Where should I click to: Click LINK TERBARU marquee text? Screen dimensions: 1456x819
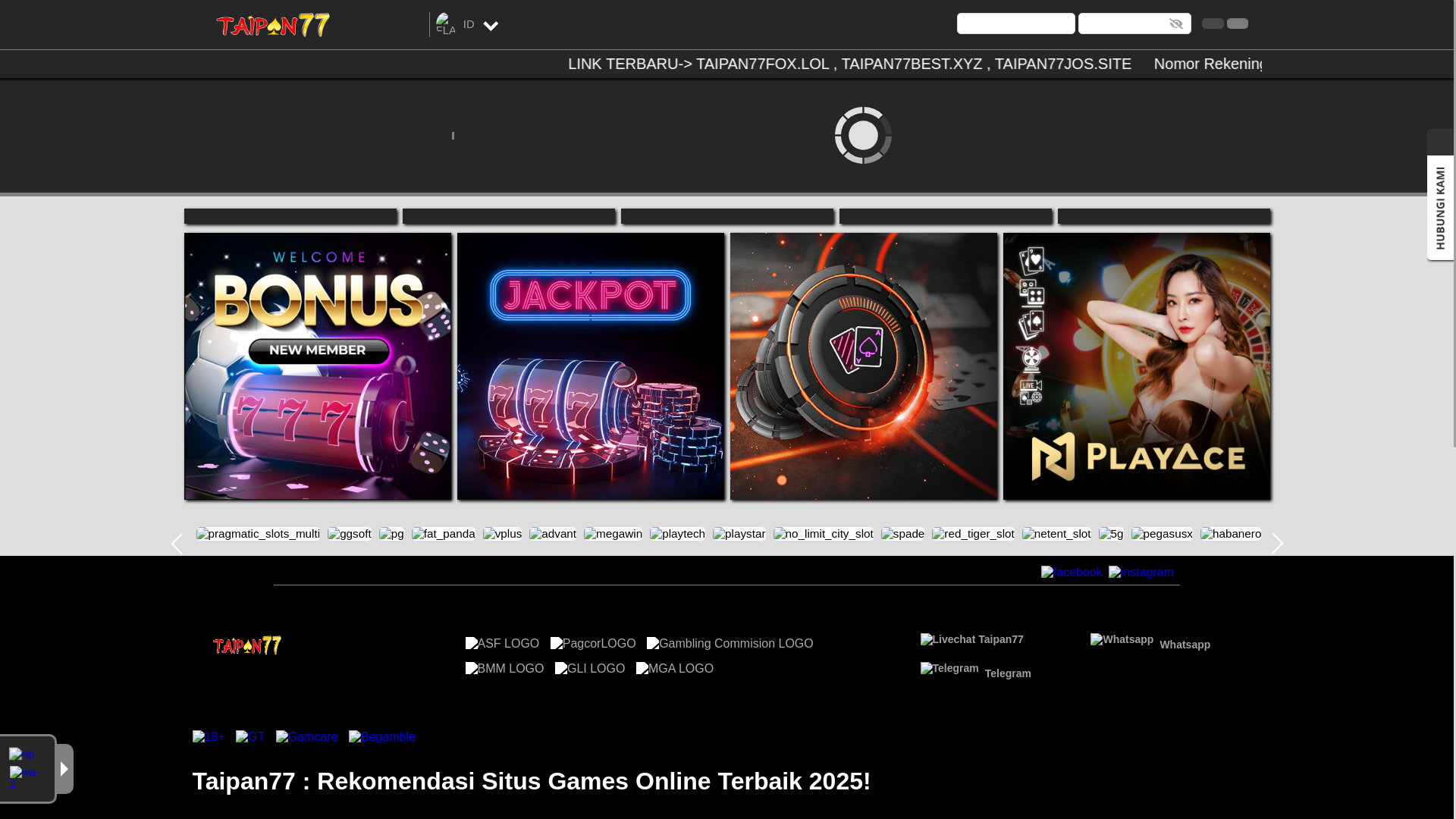click(849, 64)
